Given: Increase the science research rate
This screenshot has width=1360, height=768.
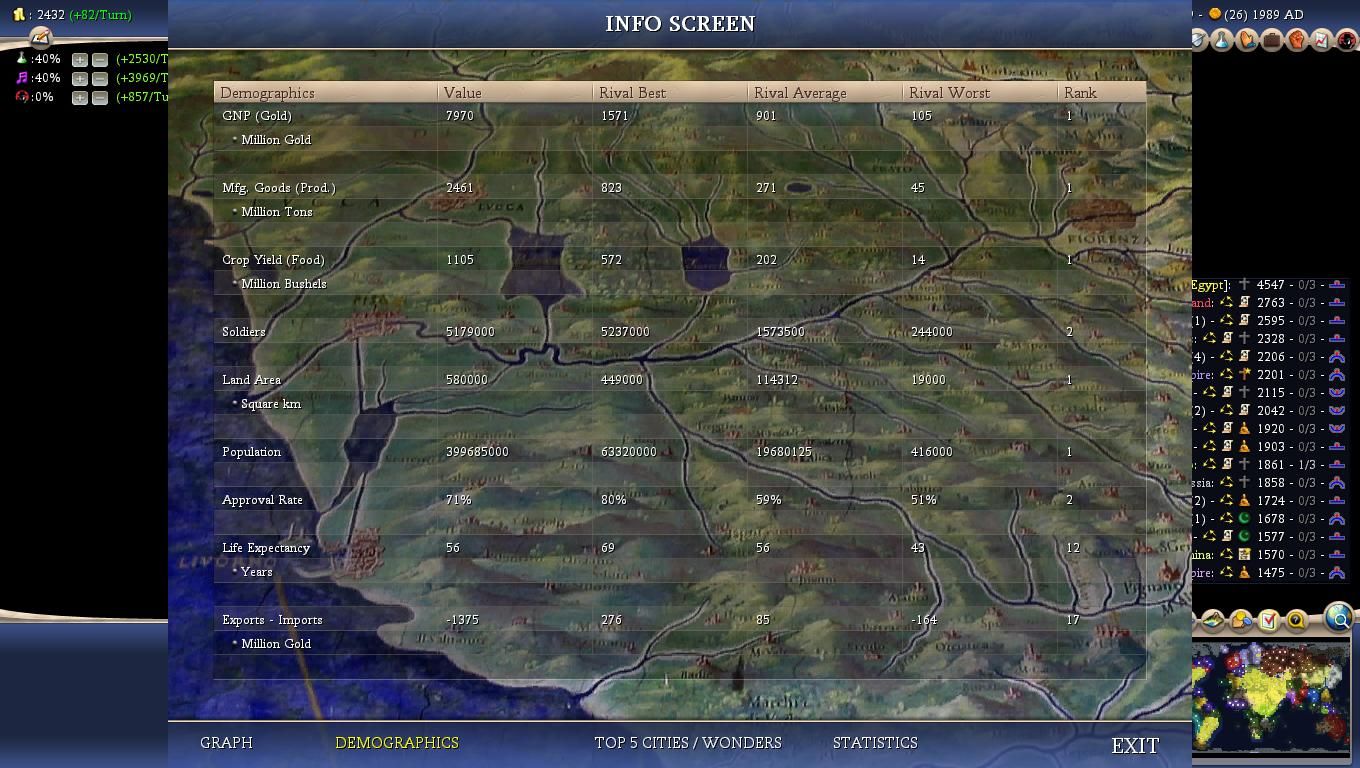Looking at the screenshot, I should coord(80,60).
